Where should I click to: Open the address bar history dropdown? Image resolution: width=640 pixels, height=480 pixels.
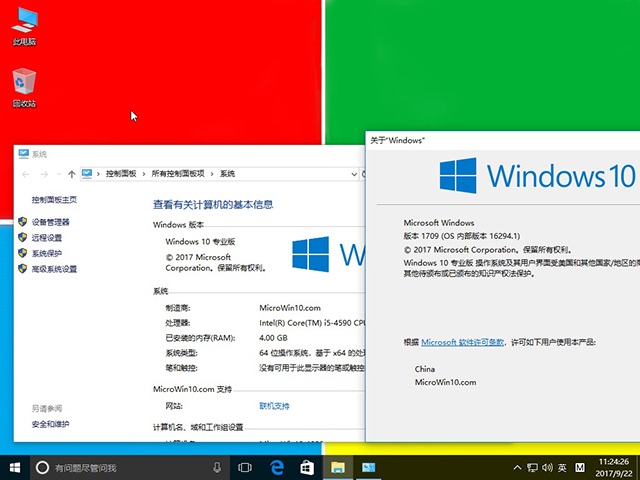tap(354, 174)
